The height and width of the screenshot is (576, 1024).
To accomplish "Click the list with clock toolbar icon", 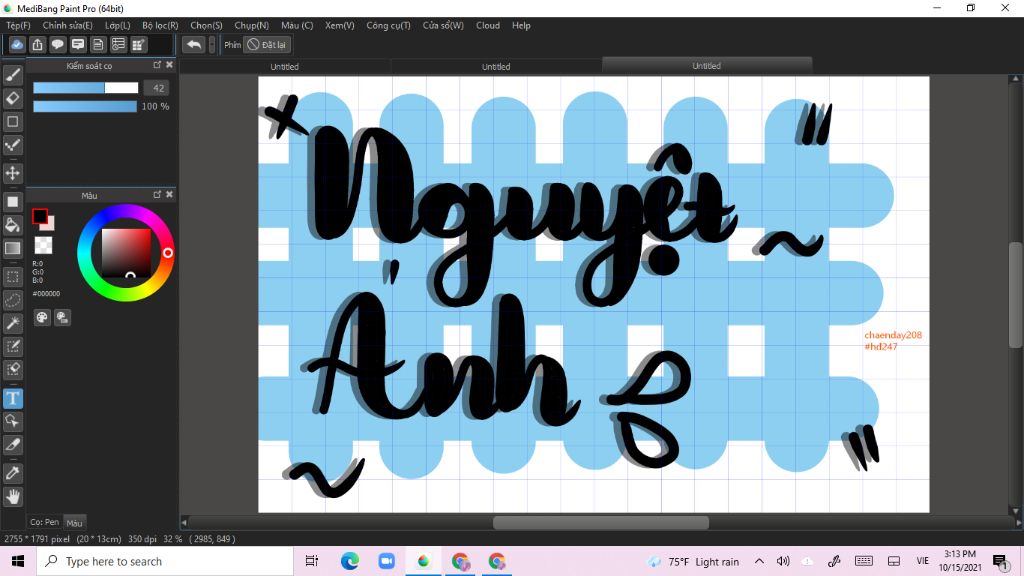I will [118, 44].
